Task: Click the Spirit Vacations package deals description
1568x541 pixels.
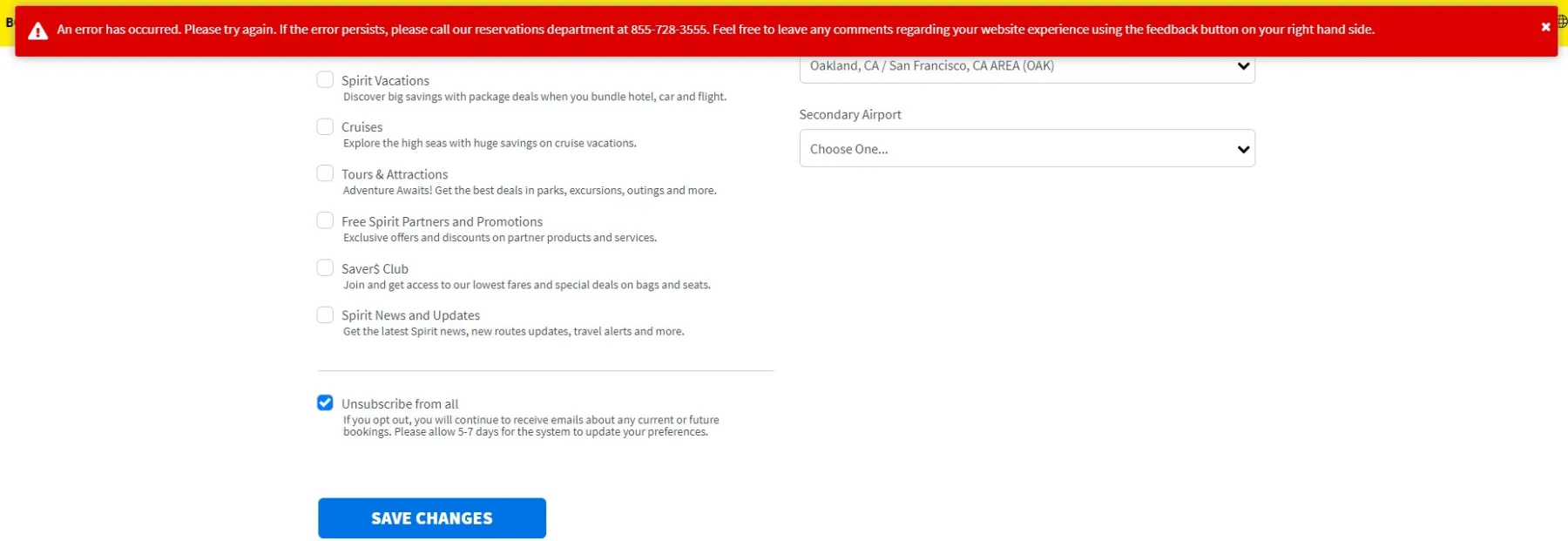Action: [534, 97]
